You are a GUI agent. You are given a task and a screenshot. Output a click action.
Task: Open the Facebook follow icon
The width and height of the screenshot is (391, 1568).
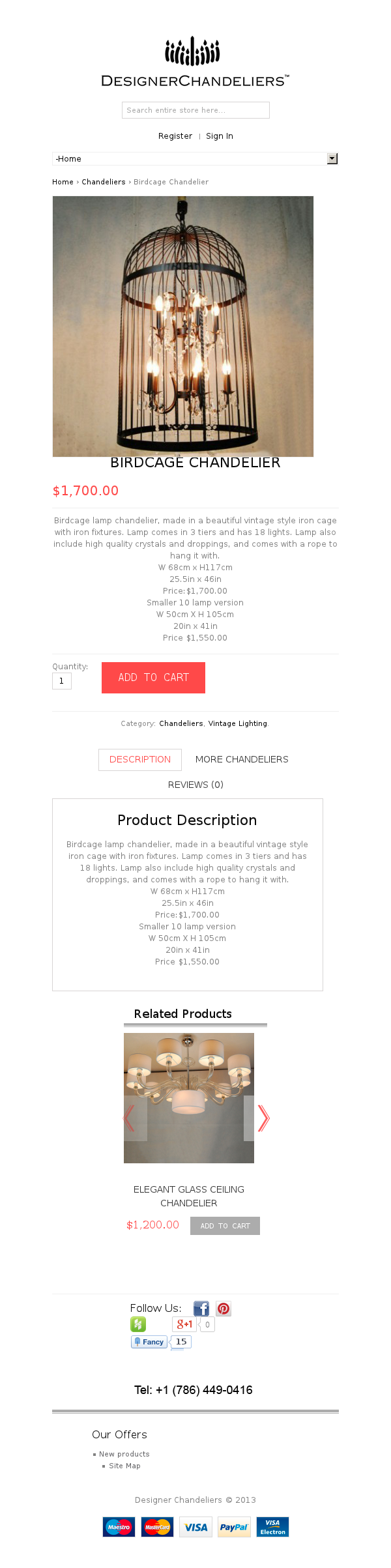pyautogui.click(x=201, y=1309)
